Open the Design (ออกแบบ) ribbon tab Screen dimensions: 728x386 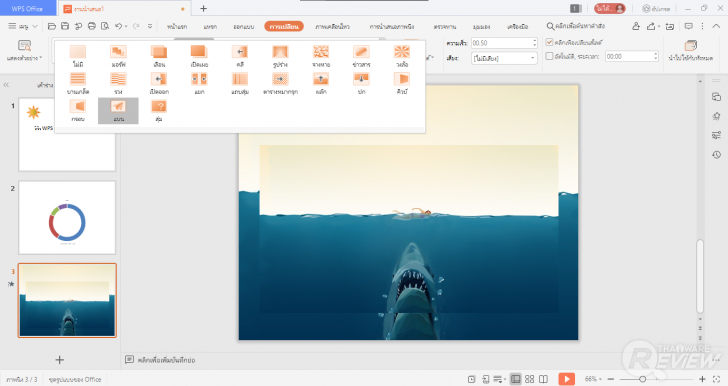(x=243, y=26)
